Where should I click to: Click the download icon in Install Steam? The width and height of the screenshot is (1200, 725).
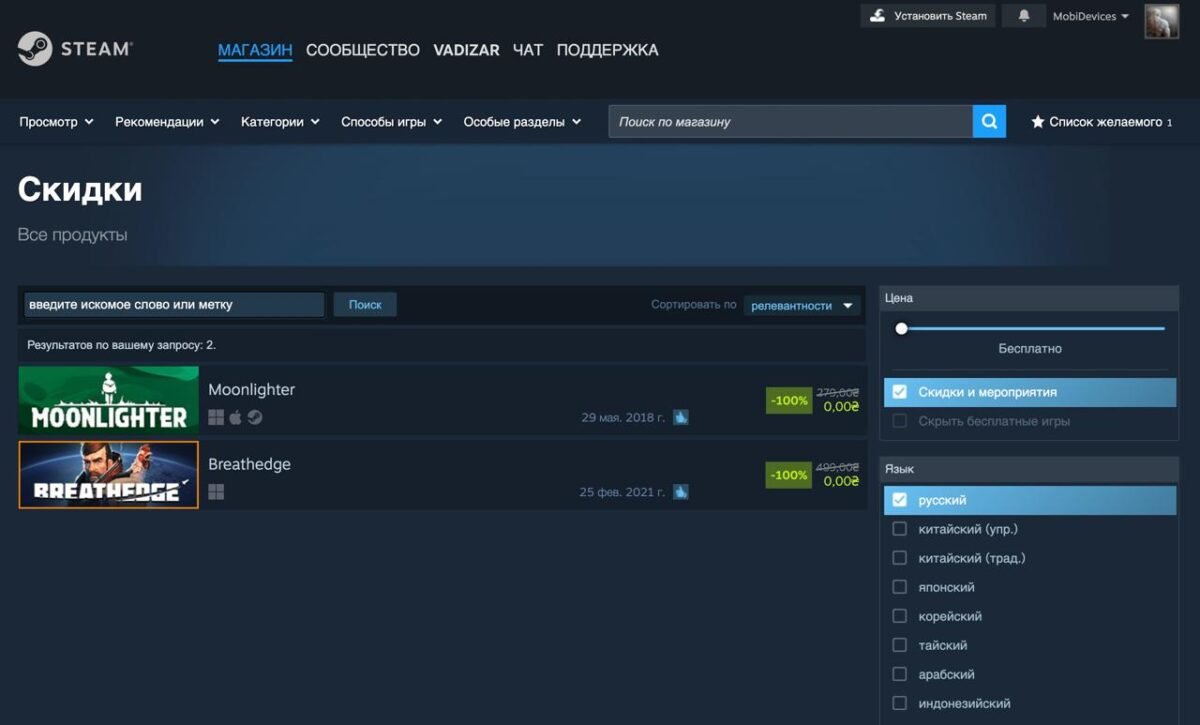coord(878,16)
